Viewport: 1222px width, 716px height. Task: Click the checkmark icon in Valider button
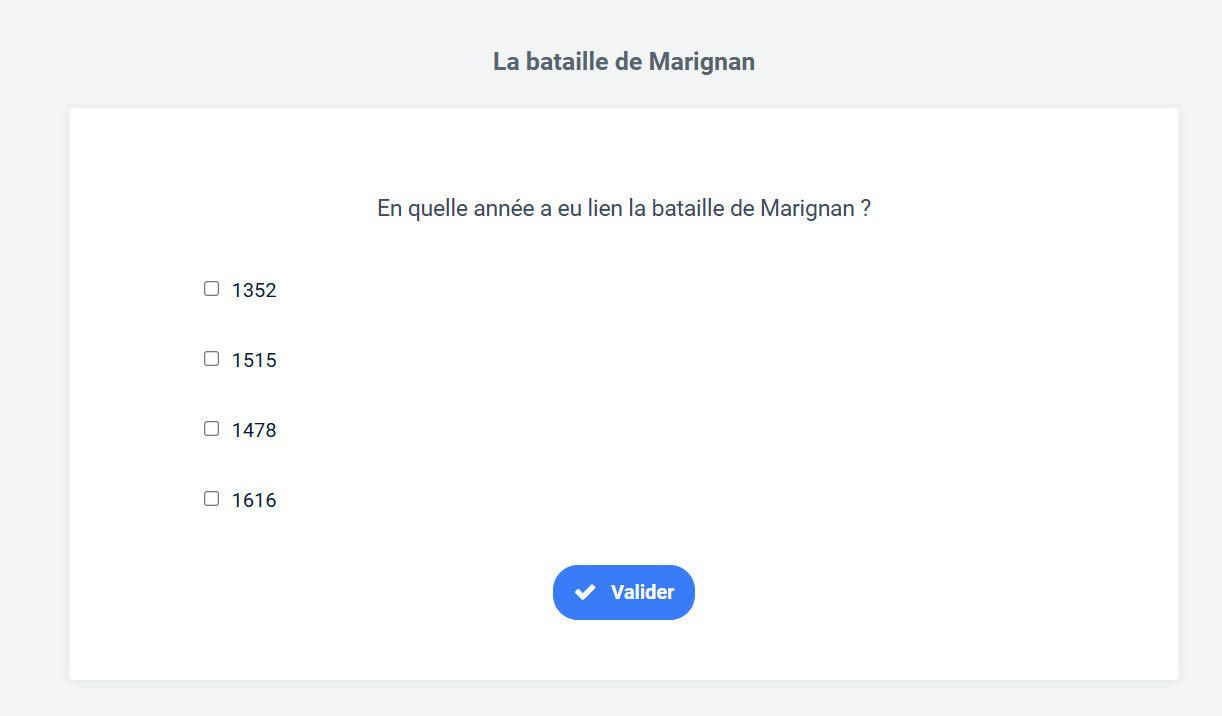pyautogui.click(x=585, y=592)
